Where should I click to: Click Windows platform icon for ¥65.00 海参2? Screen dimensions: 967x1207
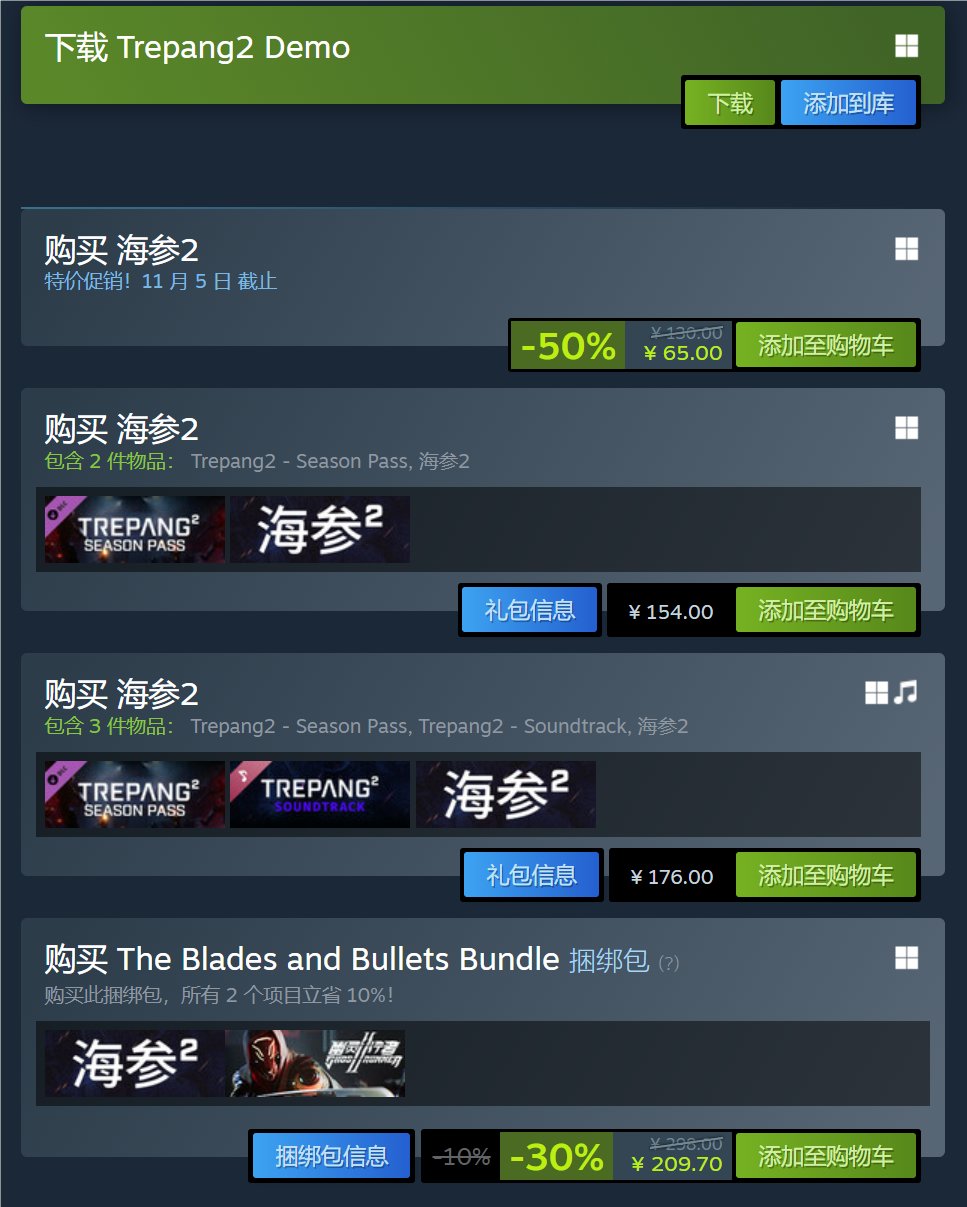906,249
